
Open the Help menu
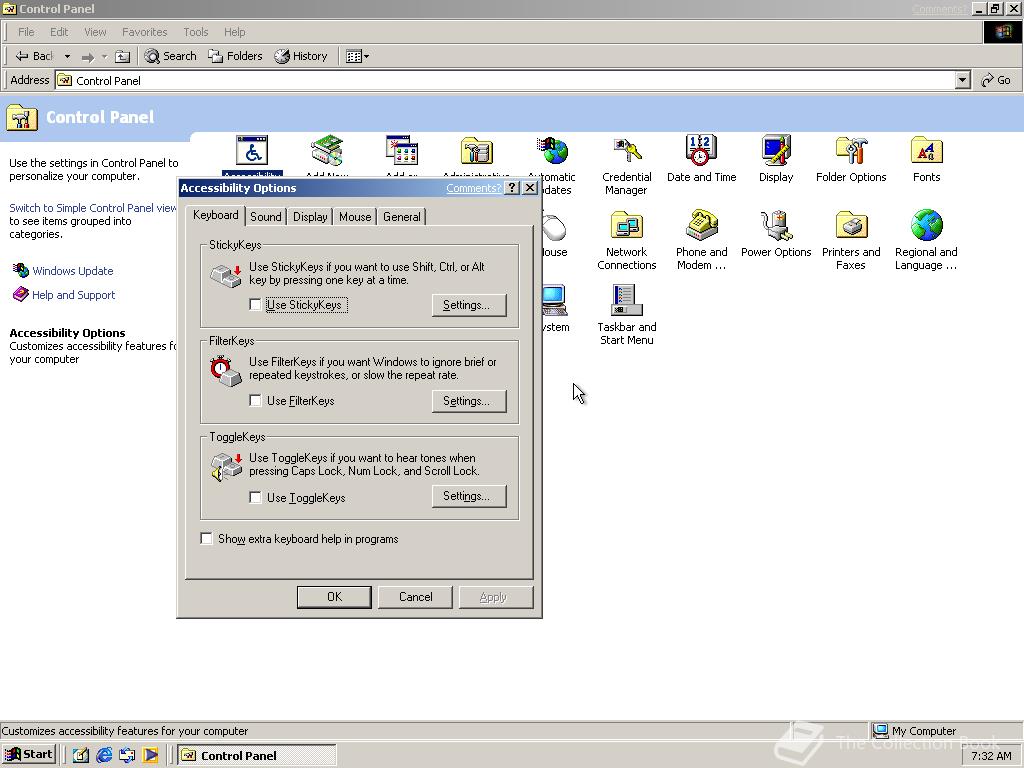(x=234, y=32)
